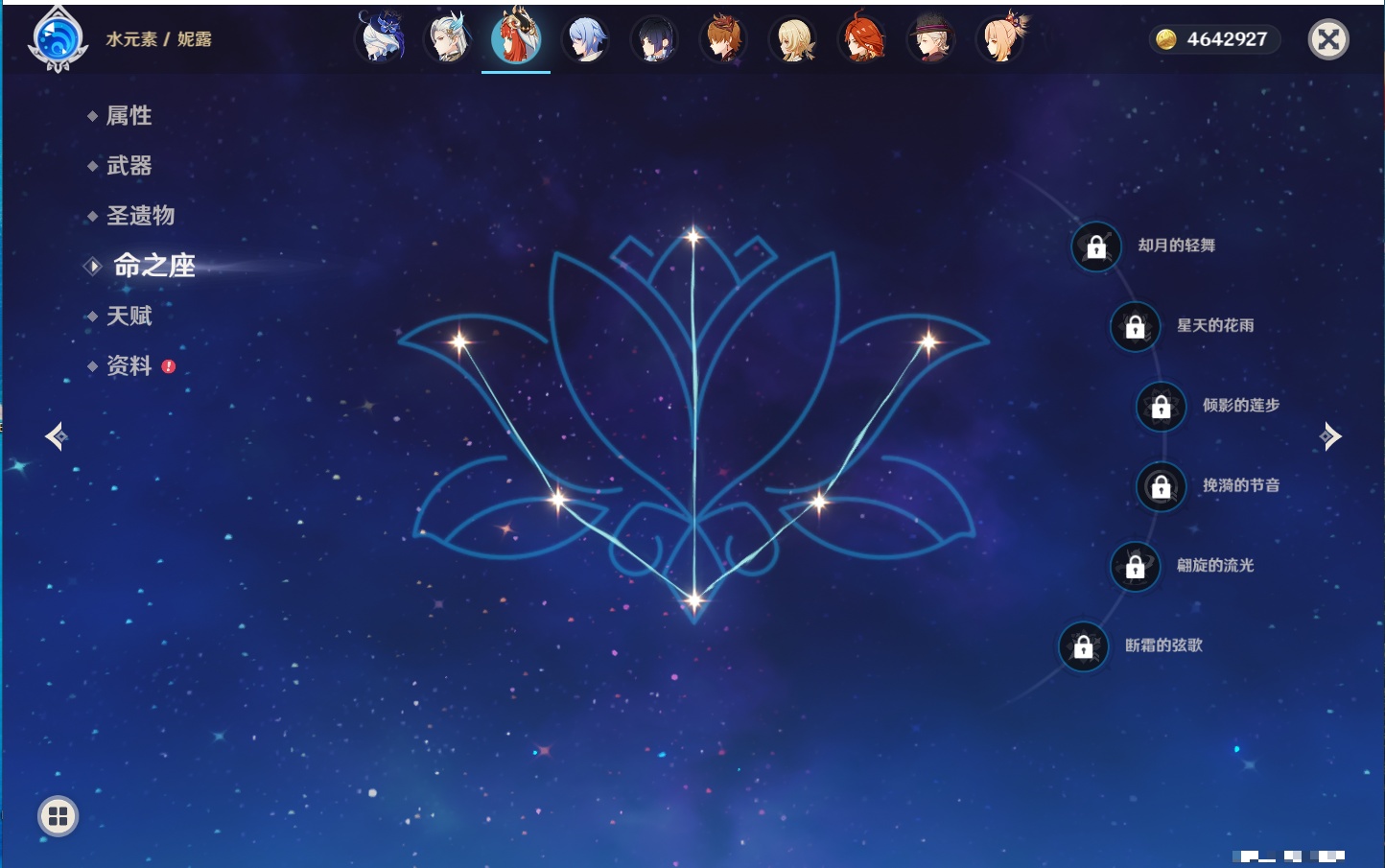The image size is (1385, 868).
Task: Choose Ayato's light-blue-haired avatar
Action: click(x=586, y=39)
